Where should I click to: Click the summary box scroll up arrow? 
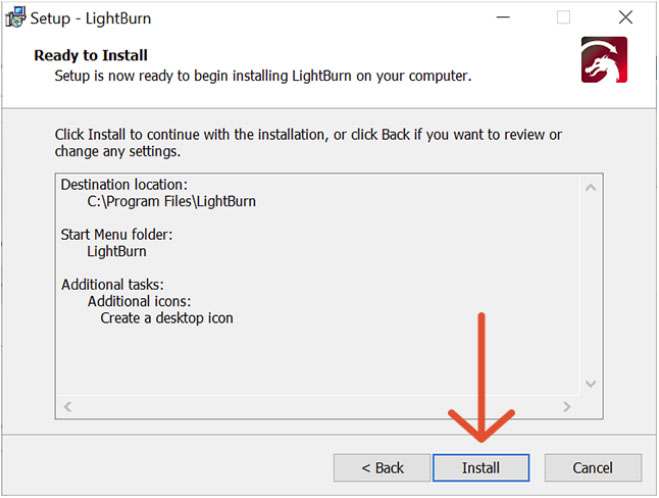[590, 187]
